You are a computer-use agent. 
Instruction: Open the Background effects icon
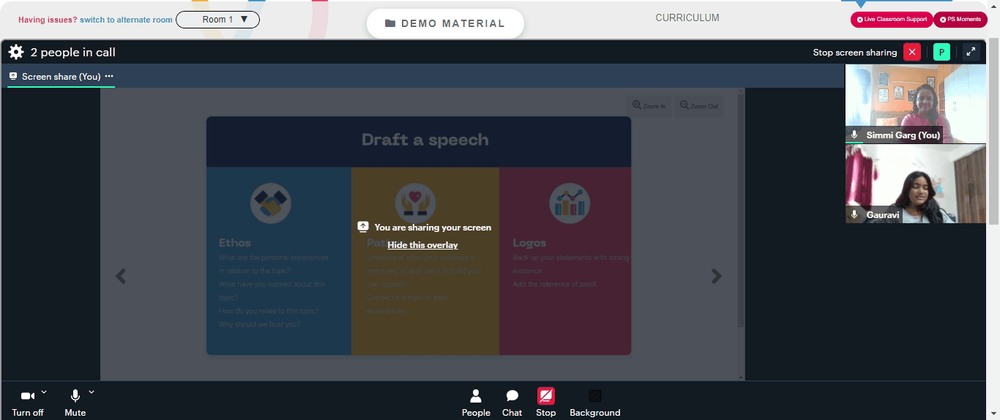pos(594,396)
